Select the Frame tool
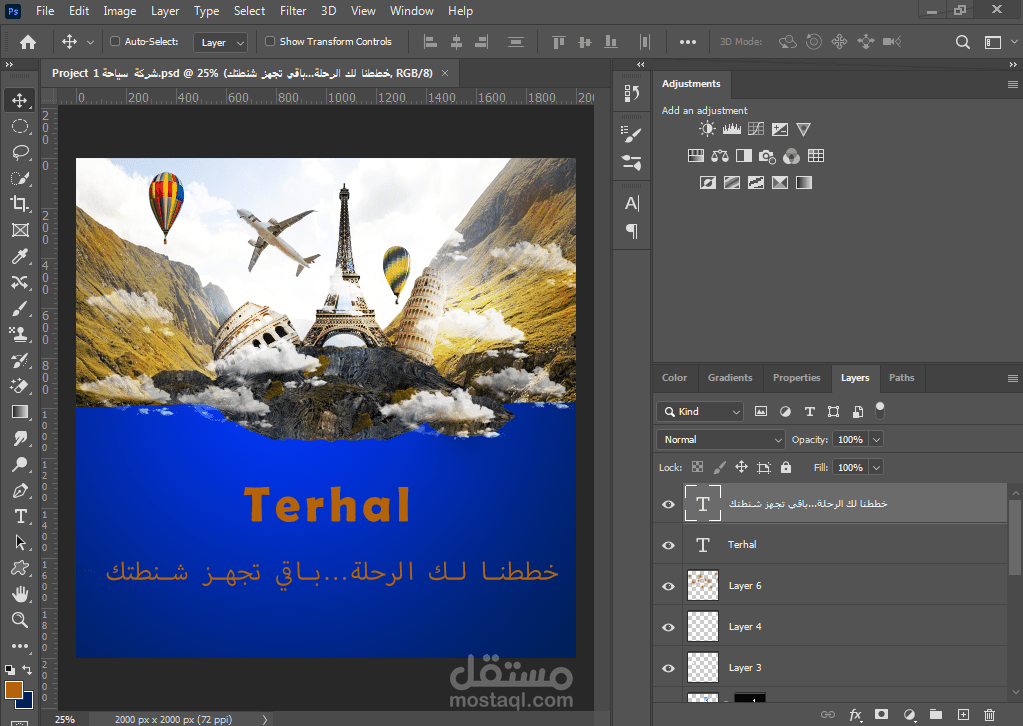Viewport: 1023px width, 726px height. pos(20,230)
